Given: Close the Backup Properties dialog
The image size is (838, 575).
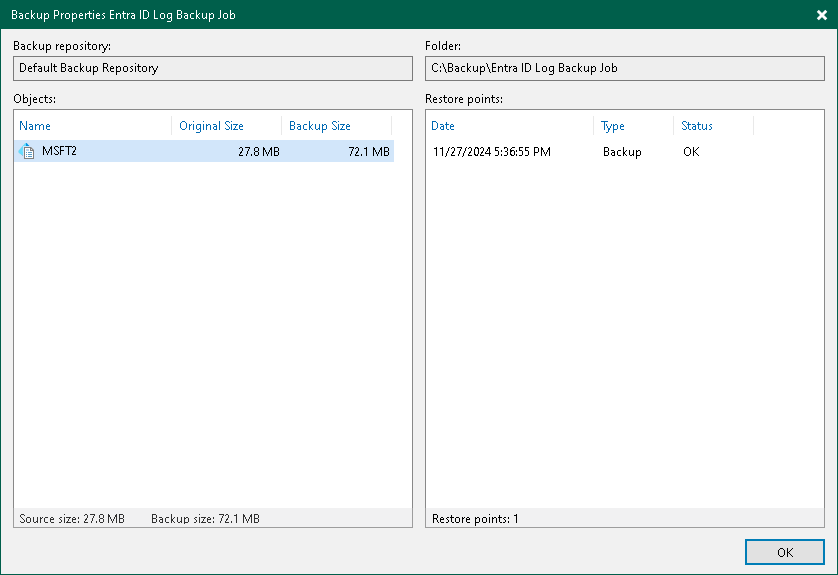Looking at the screenshot, I should tap(822, 15).
